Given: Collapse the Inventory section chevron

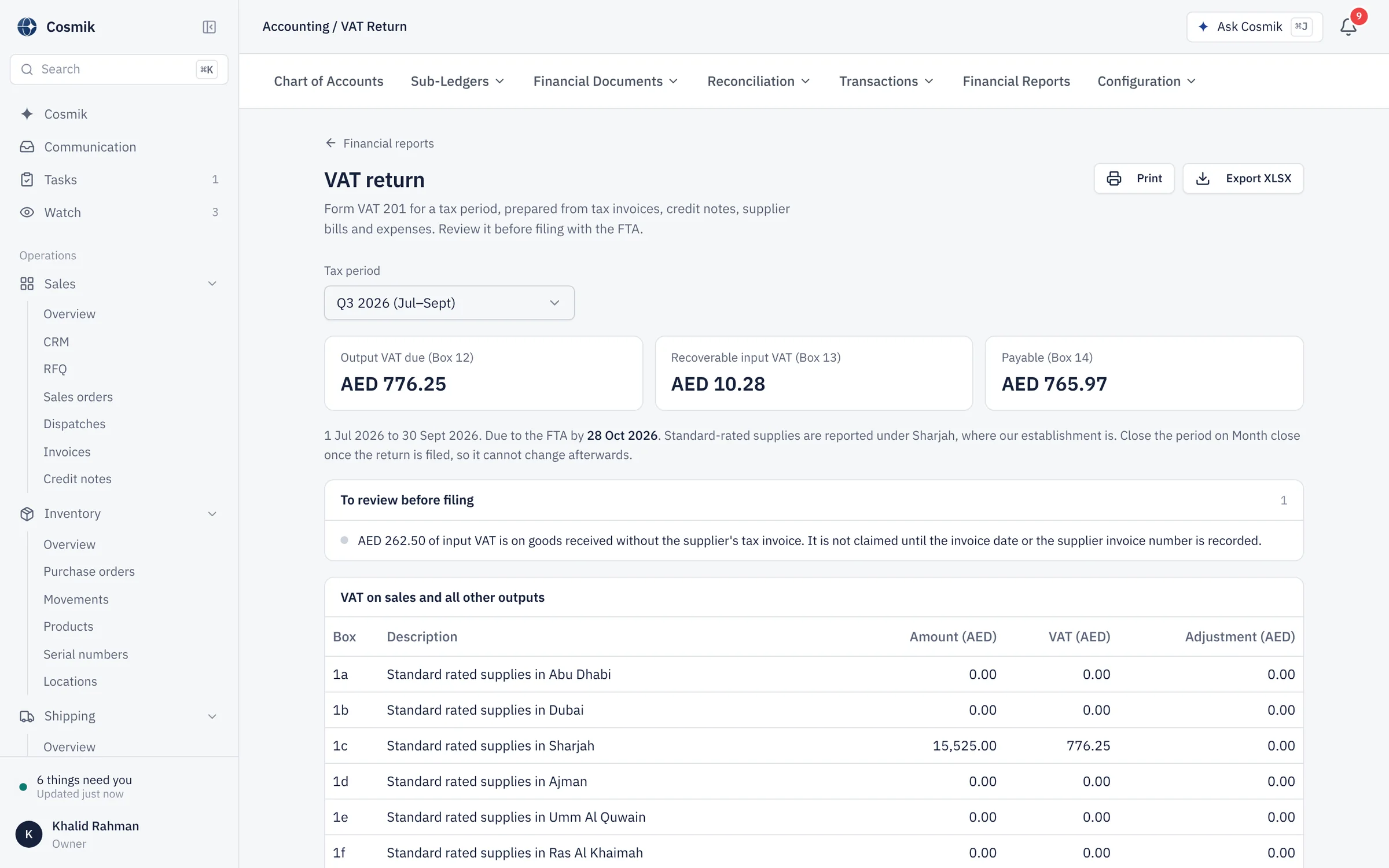Looking at the screenshot, I should (212, 514).
